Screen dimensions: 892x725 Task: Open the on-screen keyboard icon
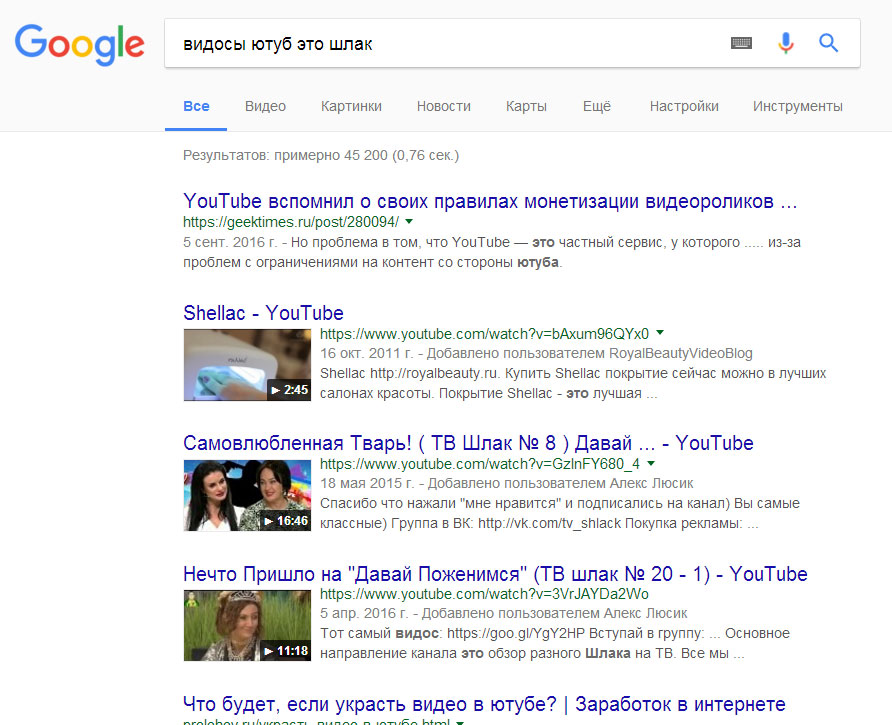(741, 43)
